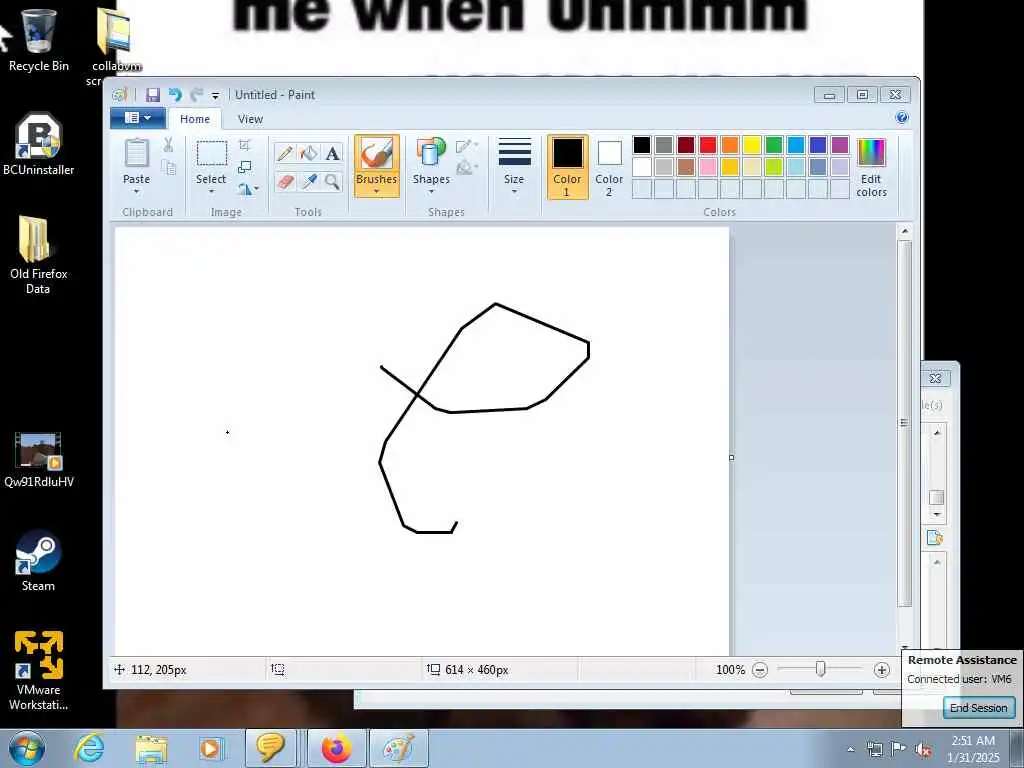Viewport: 1024px width, 768px height.
Task: Select the VMware Workstation desktop shortcut
Action: (39, 670)
